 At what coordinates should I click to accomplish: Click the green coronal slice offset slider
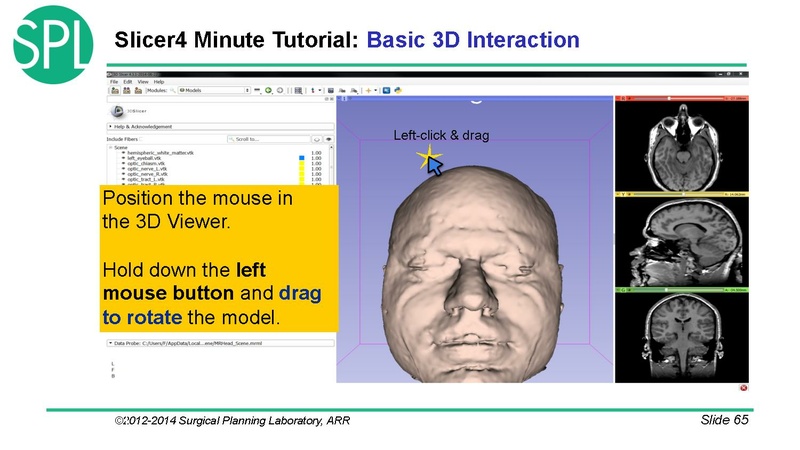point(677,290)
